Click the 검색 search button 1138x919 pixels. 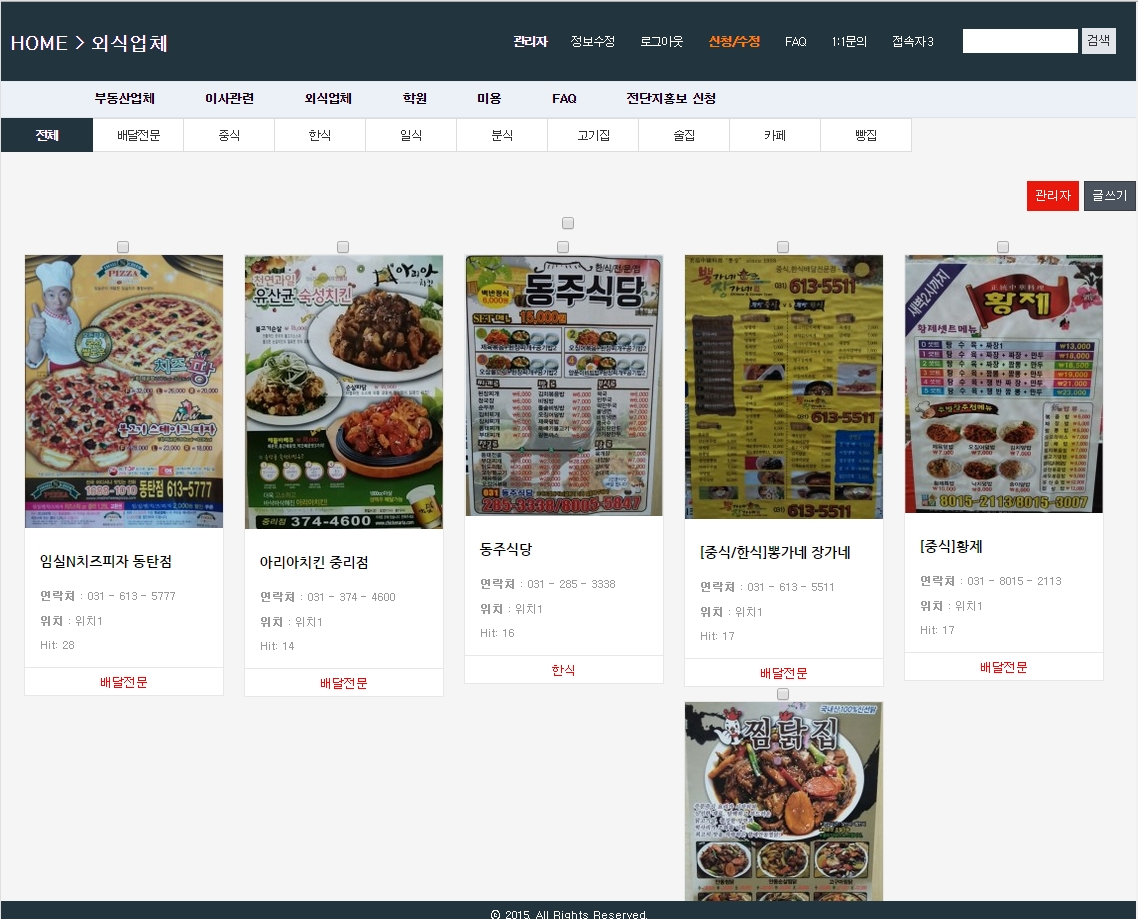(x=1098, y=41)
